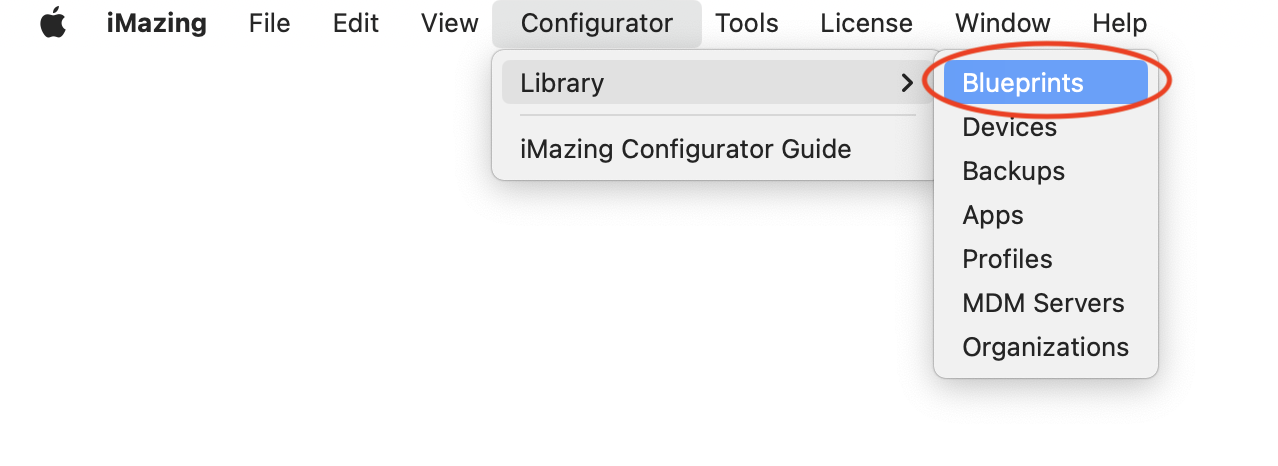1278x466 pixels.
Task: Open the iMazing Configurator Guide
Action: 686,150
